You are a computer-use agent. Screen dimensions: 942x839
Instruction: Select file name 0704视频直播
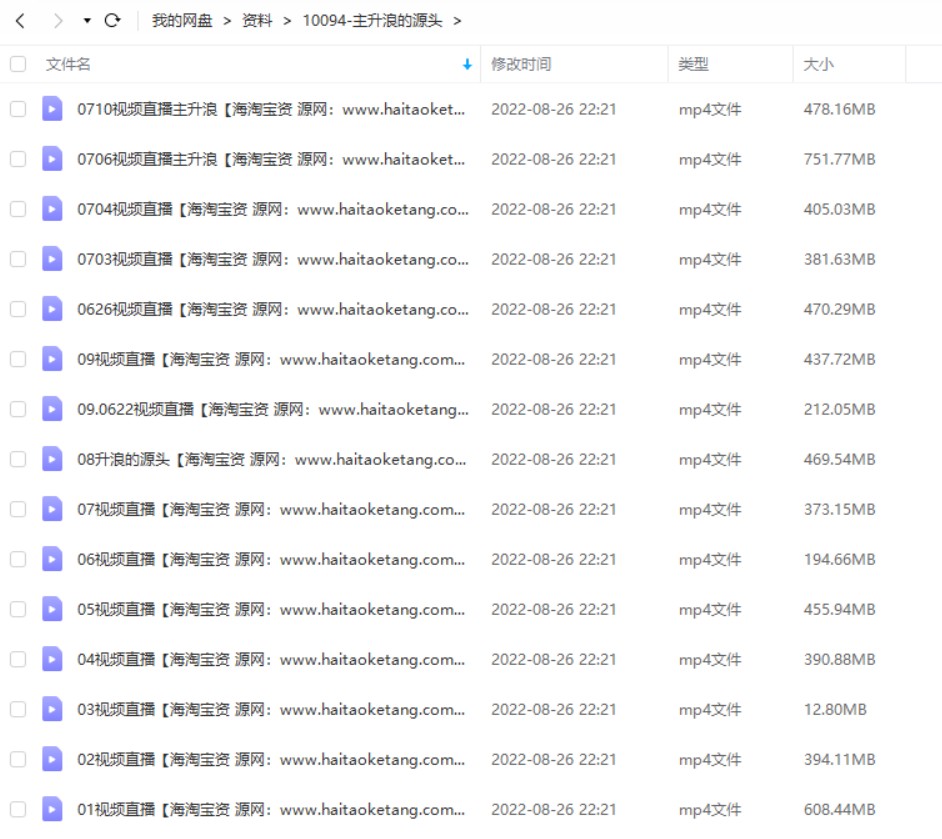(273, 209)
